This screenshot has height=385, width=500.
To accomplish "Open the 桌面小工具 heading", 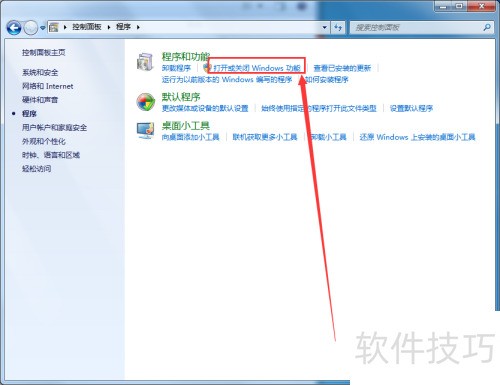I will [186, 126].
